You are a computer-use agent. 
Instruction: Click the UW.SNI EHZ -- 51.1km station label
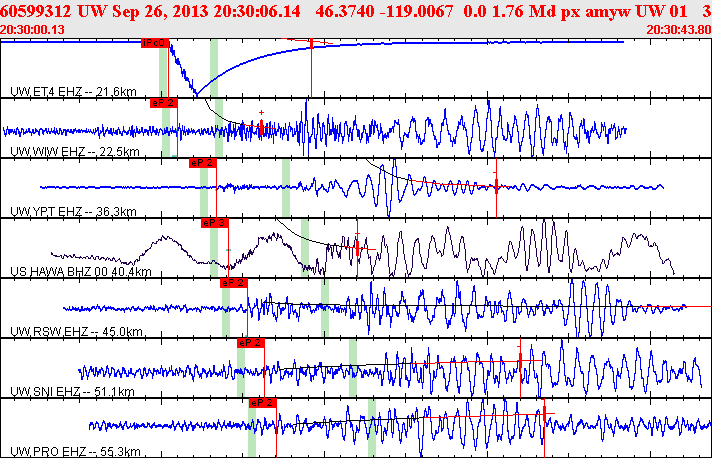point(72,391)
